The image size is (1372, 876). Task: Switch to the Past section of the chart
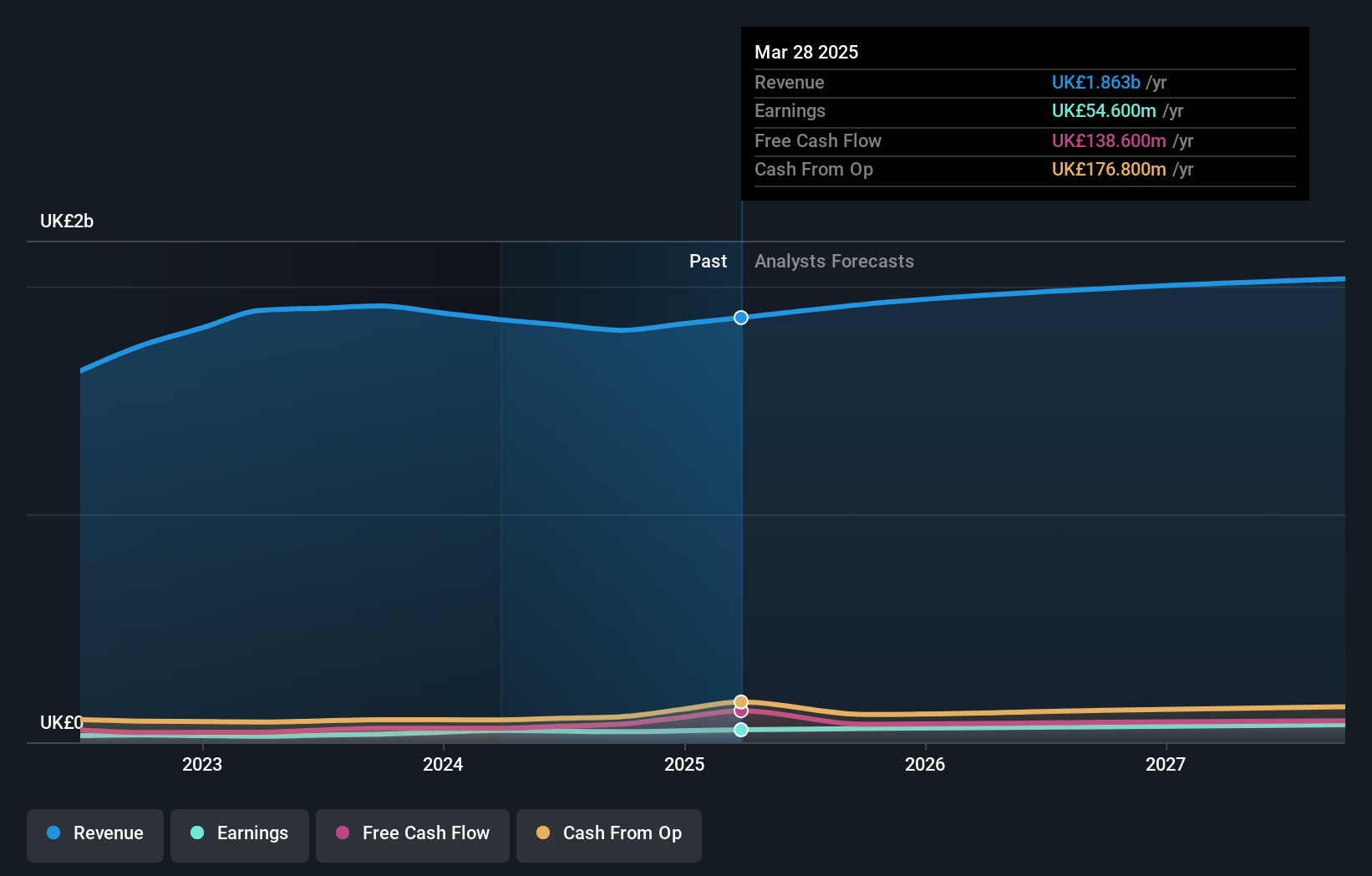click(x=708, y=261)
